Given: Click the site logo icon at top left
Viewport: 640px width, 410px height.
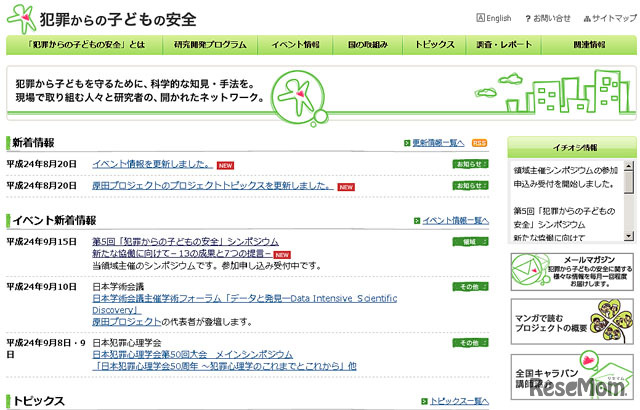Looking at the screenshot, I should coord(20,18).
